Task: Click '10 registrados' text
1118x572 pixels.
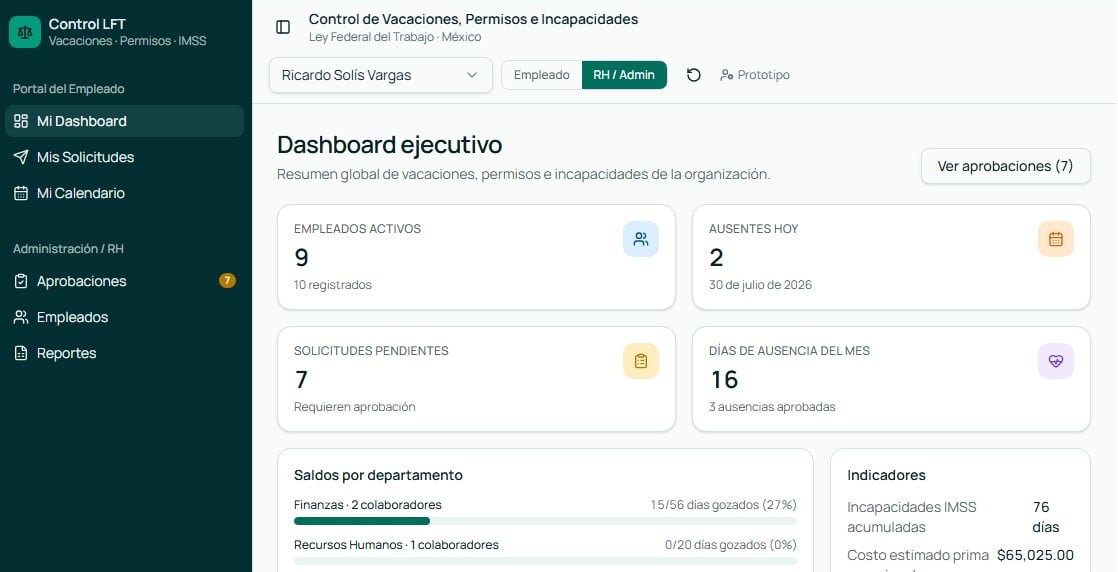Action: coord(332,285)
